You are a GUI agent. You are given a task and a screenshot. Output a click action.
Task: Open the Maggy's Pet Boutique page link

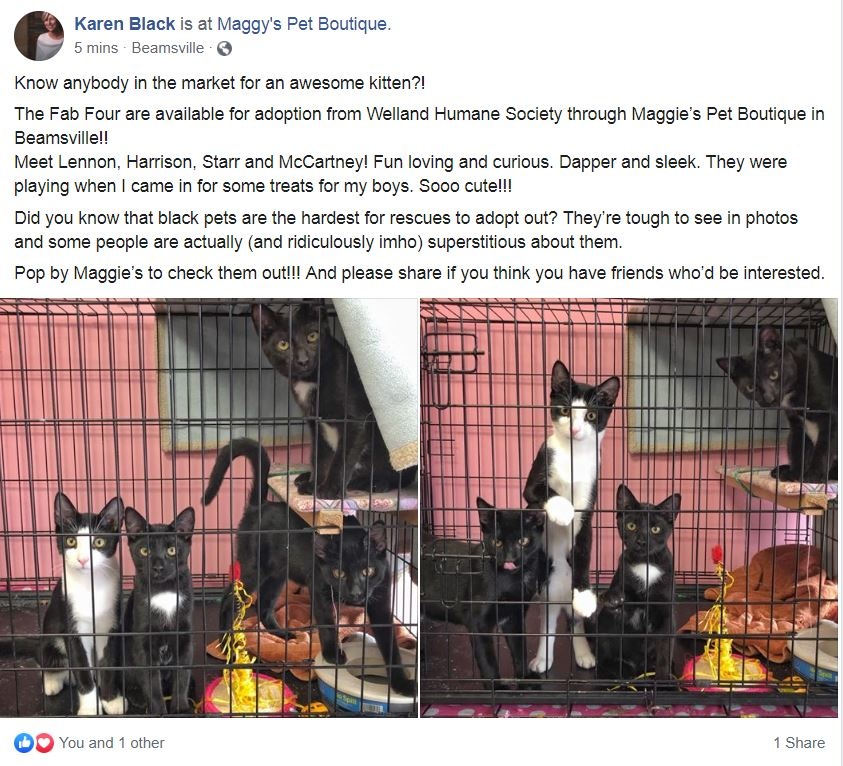tap(302, 24)
